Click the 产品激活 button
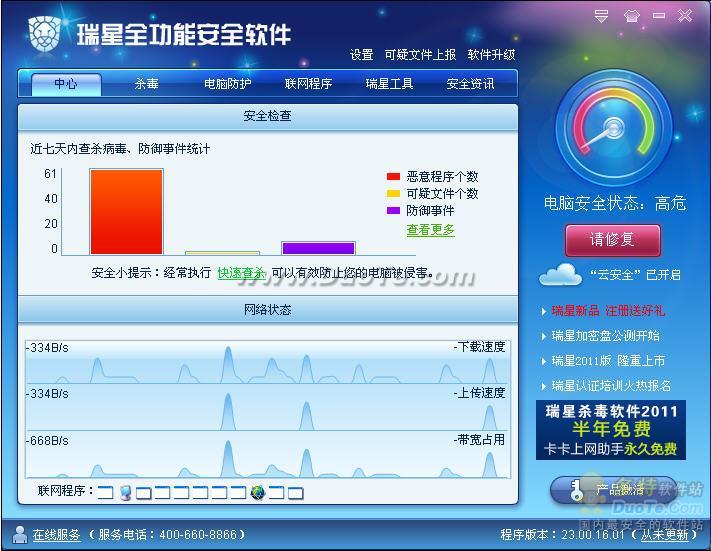 tap(614, 490)
